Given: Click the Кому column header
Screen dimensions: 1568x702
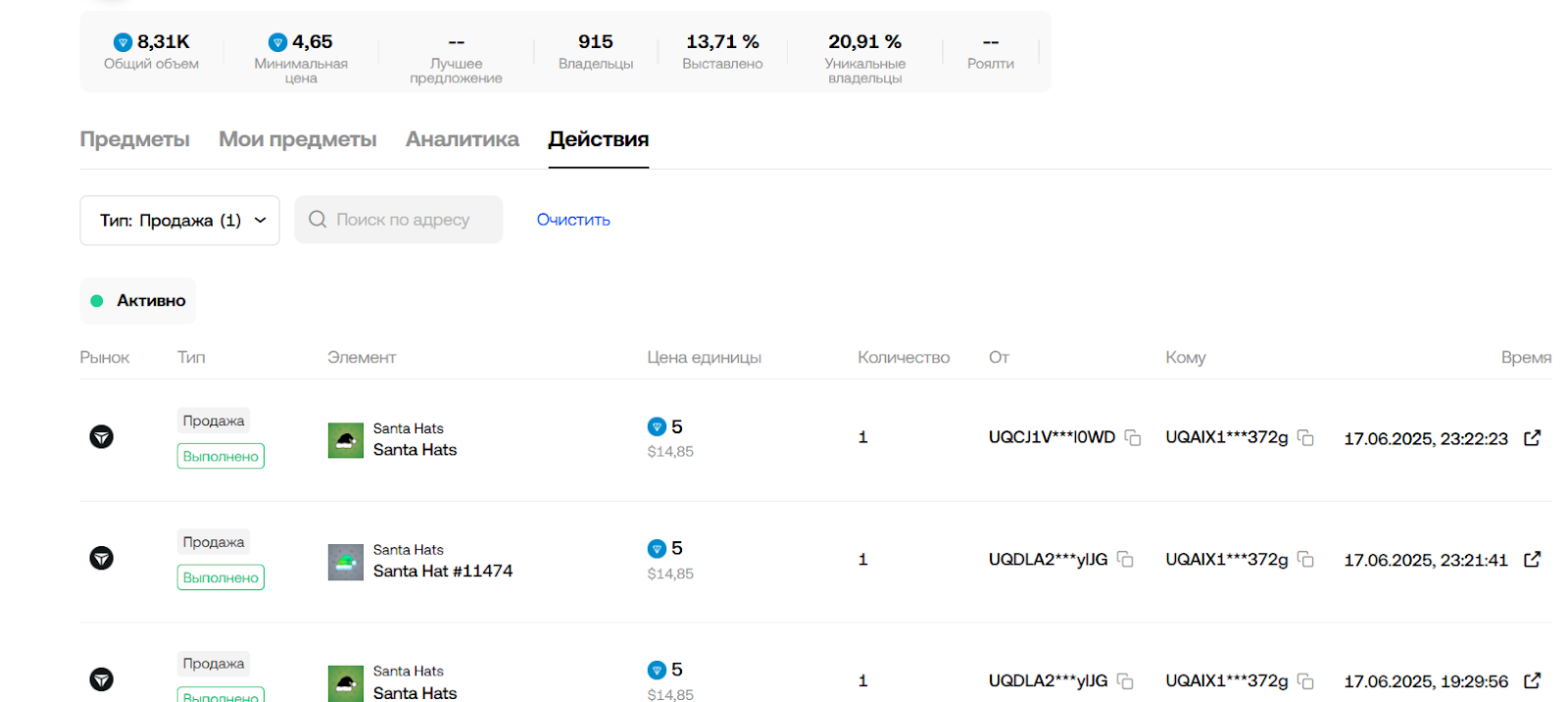Looking at the screenshot, I should (x=1186, y=358).
